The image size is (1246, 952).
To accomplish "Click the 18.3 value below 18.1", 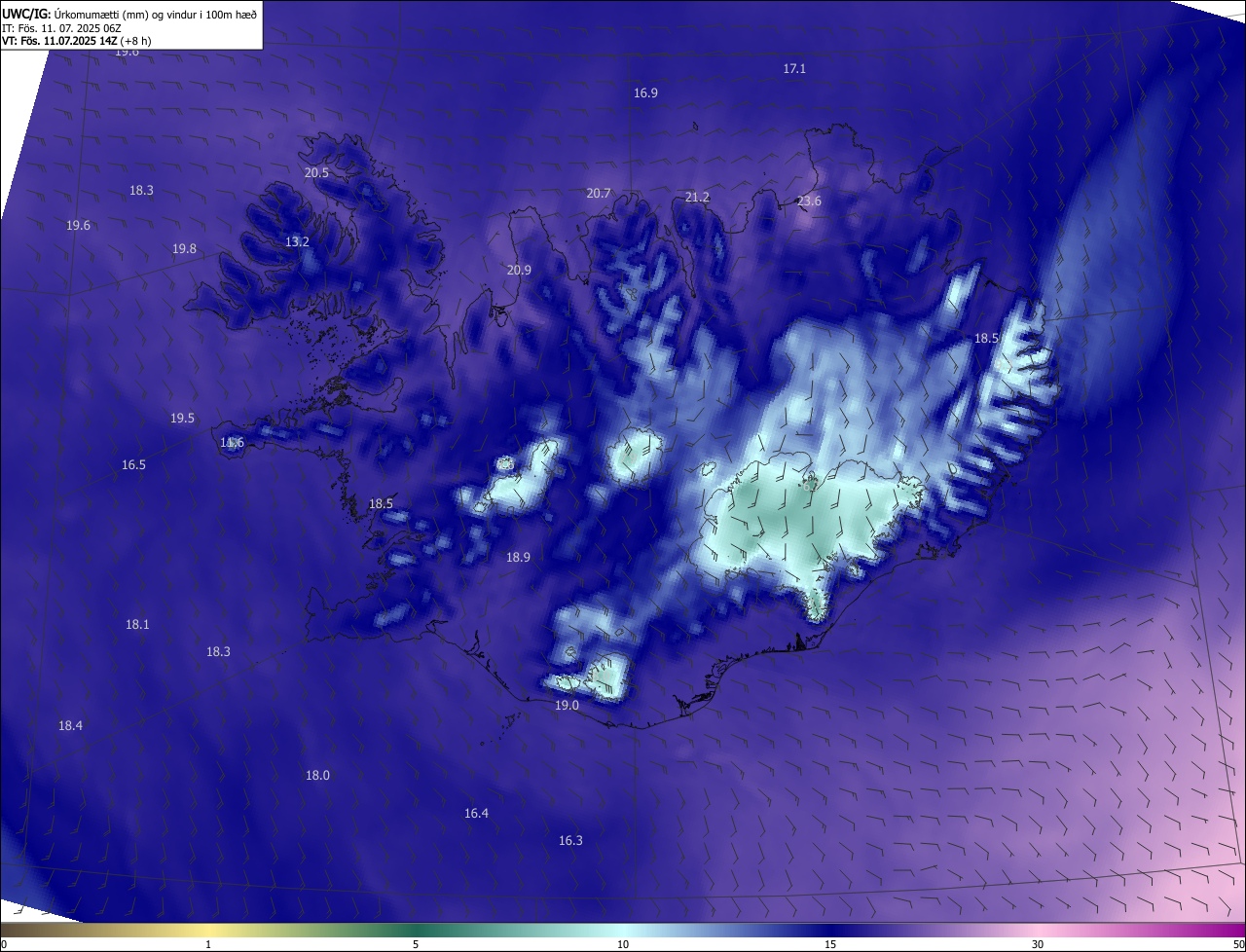I will click(x=218, y=652).
